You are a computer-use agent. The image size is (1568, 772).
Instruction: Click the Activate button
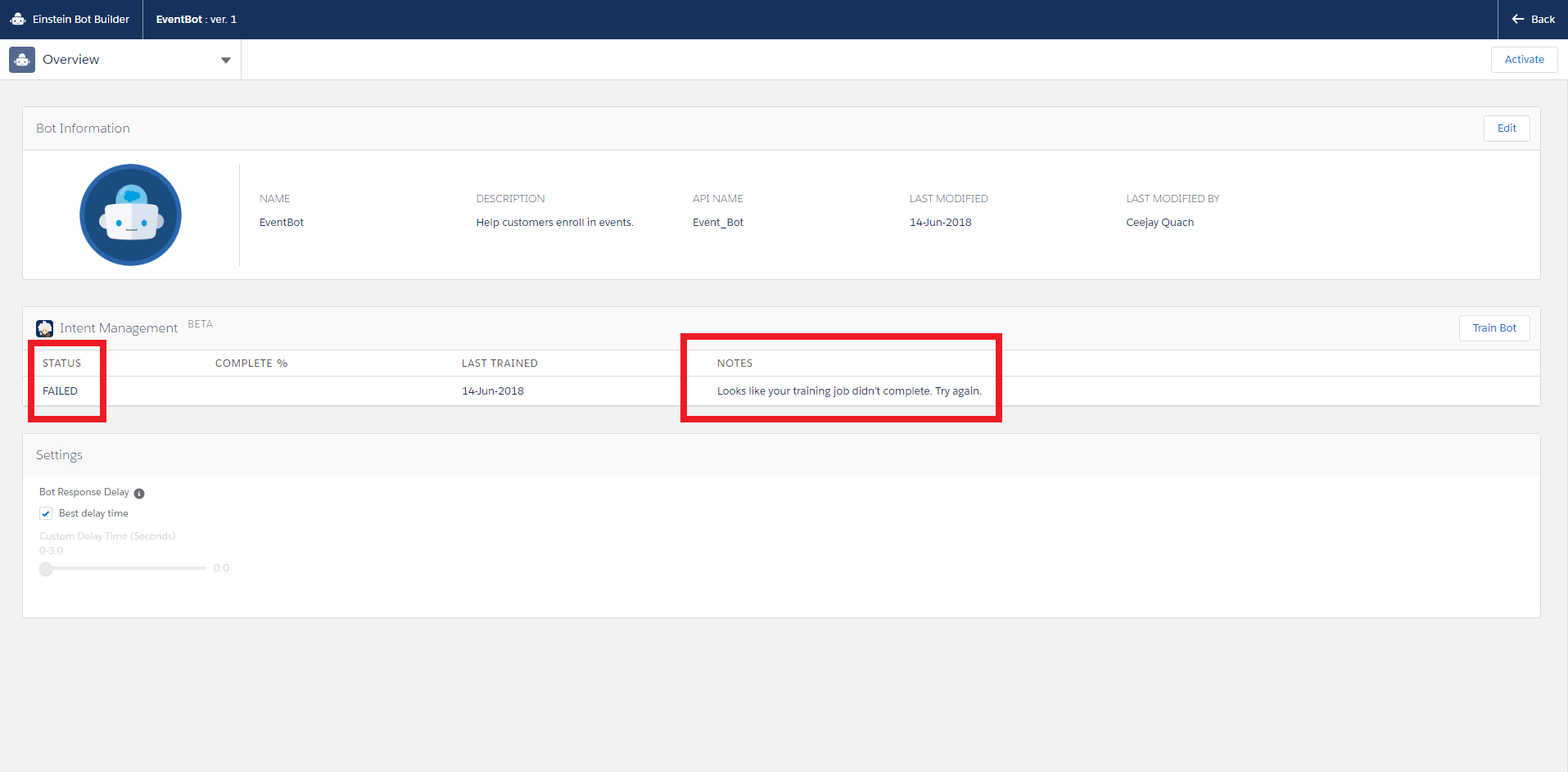pos(1524,60)
